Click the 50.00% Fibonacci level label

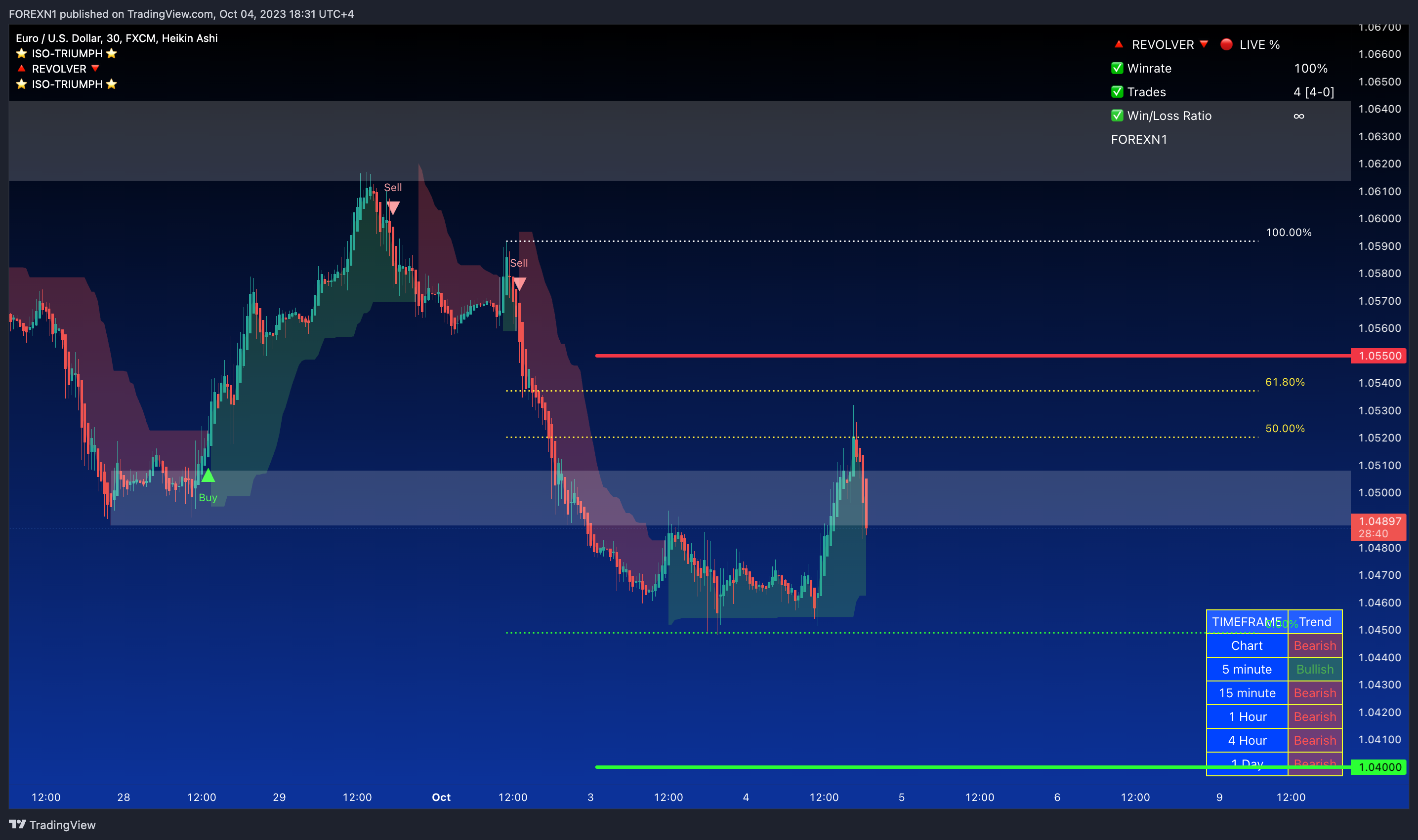[1285, 429]
